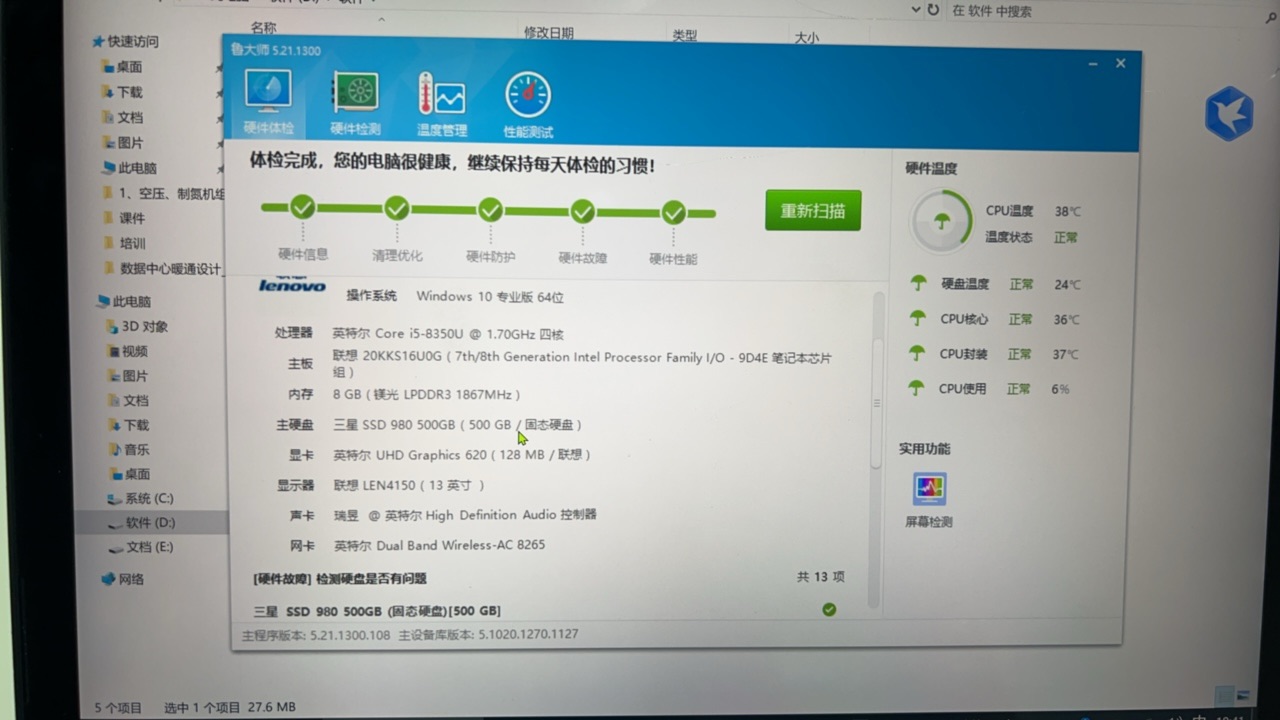Click the umbrella icon beside 硬盘温度
Screen dimensions: 1280x720
918,283
